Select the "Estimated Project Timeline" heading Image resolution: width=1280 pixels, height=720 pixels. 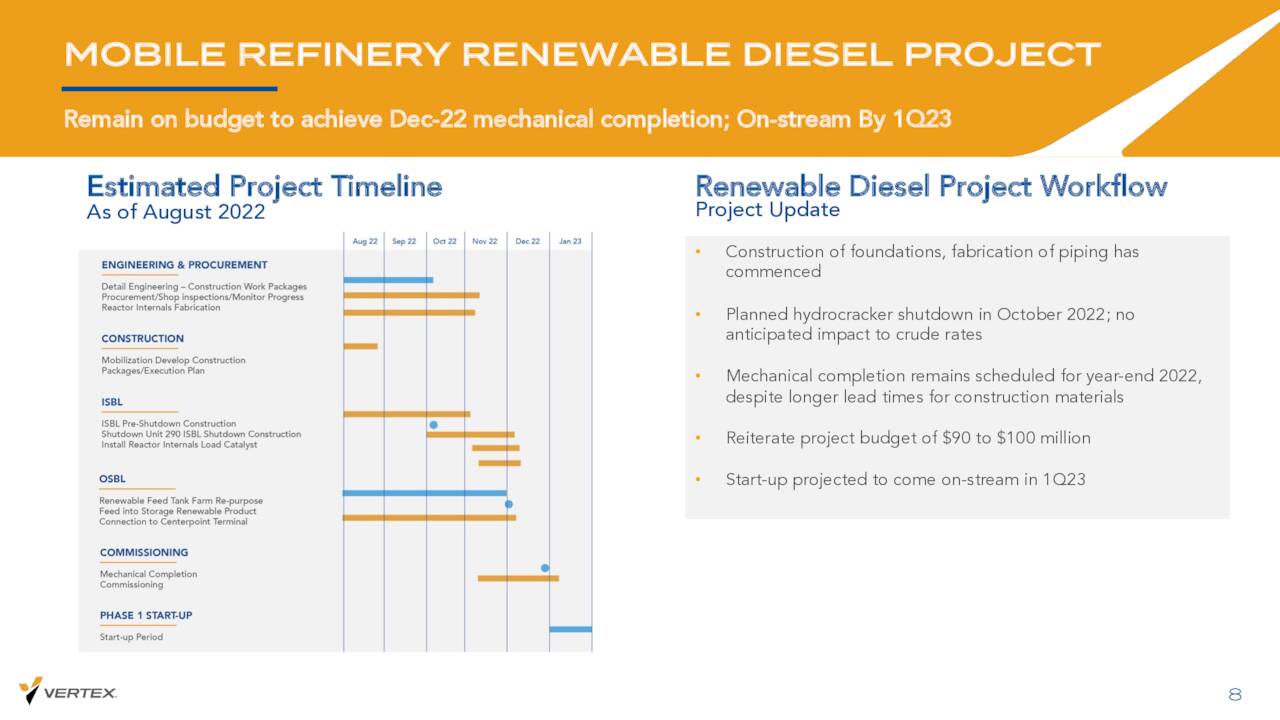pyautogui.click(x=264, y=186)
